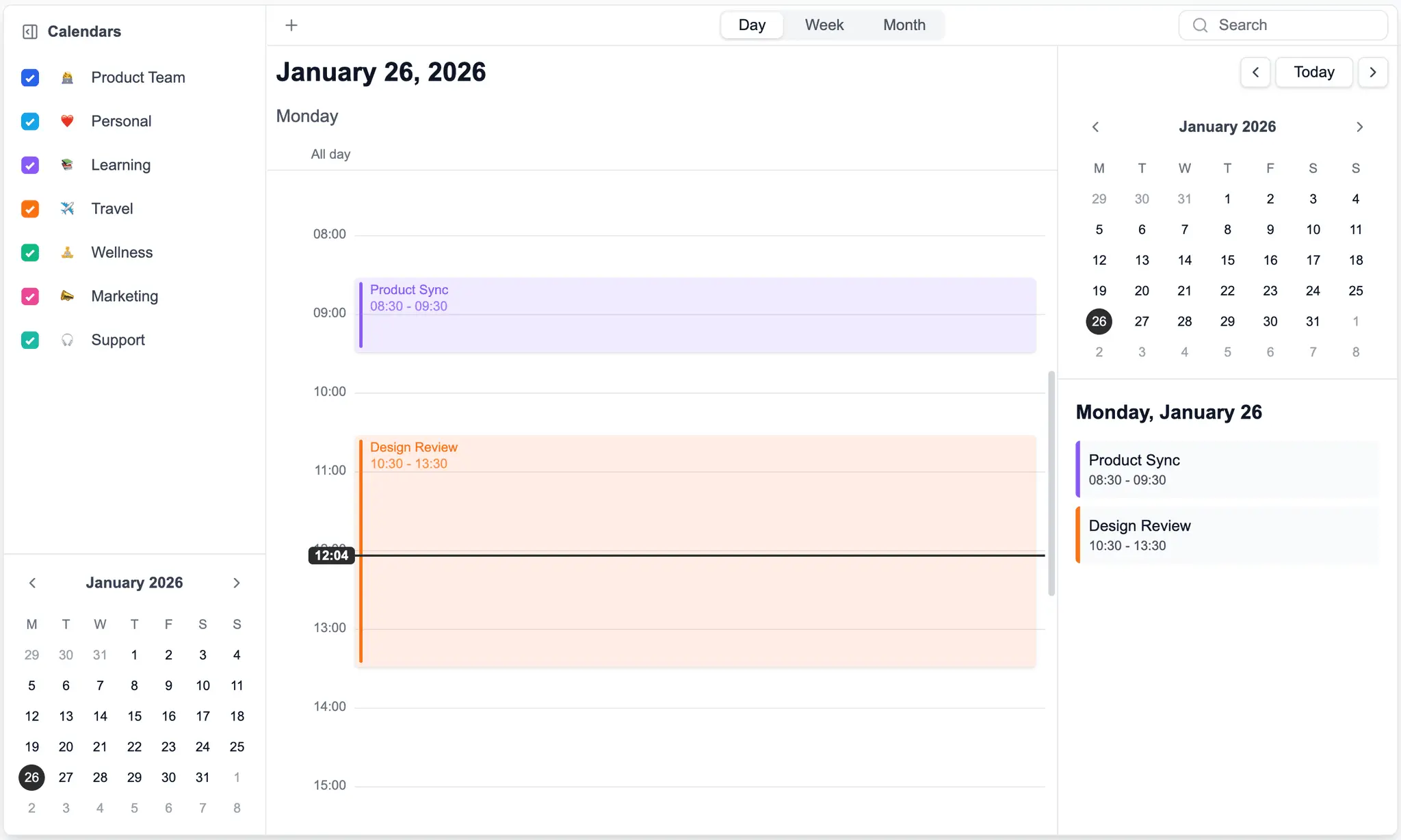Open Design Review card in agenda list
The image size is (1401, 840).
point(1227,535)
